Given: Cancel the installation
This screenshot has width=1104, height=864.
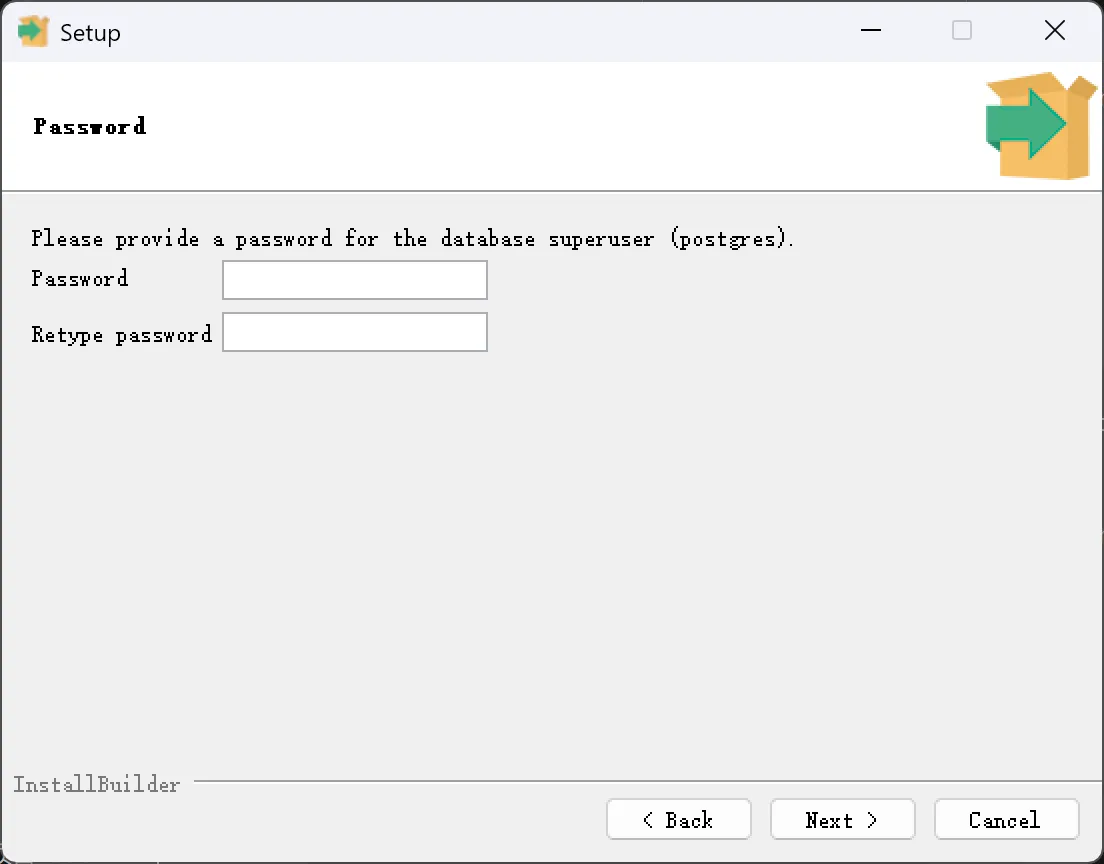Looking at the screenshot, I should pos(1007,819).
